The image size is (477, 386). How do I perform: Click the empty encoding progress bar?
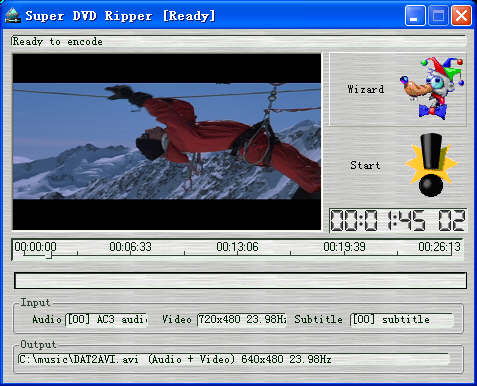point(240,281)
